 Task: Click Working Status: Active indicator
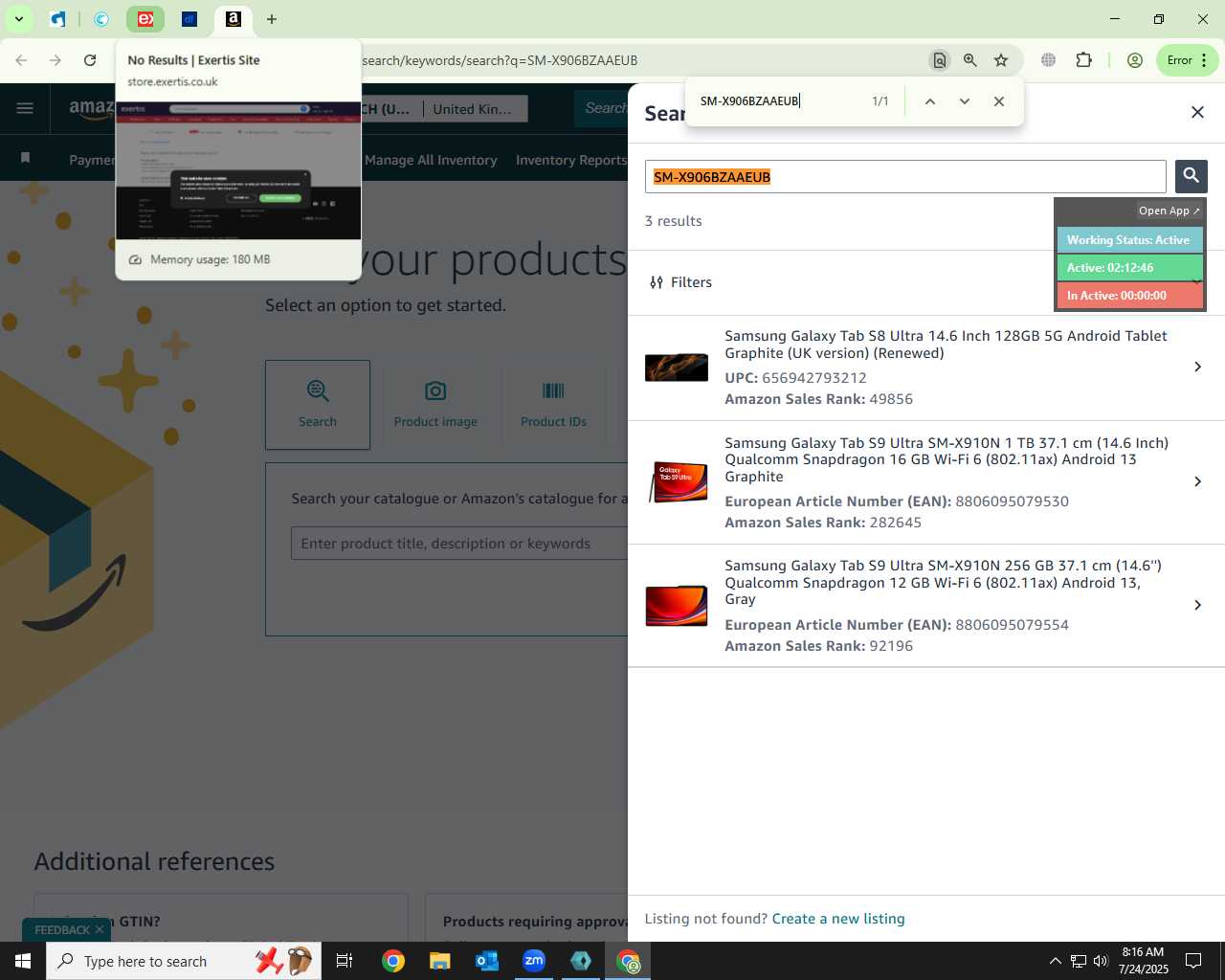click(1129, 240)
